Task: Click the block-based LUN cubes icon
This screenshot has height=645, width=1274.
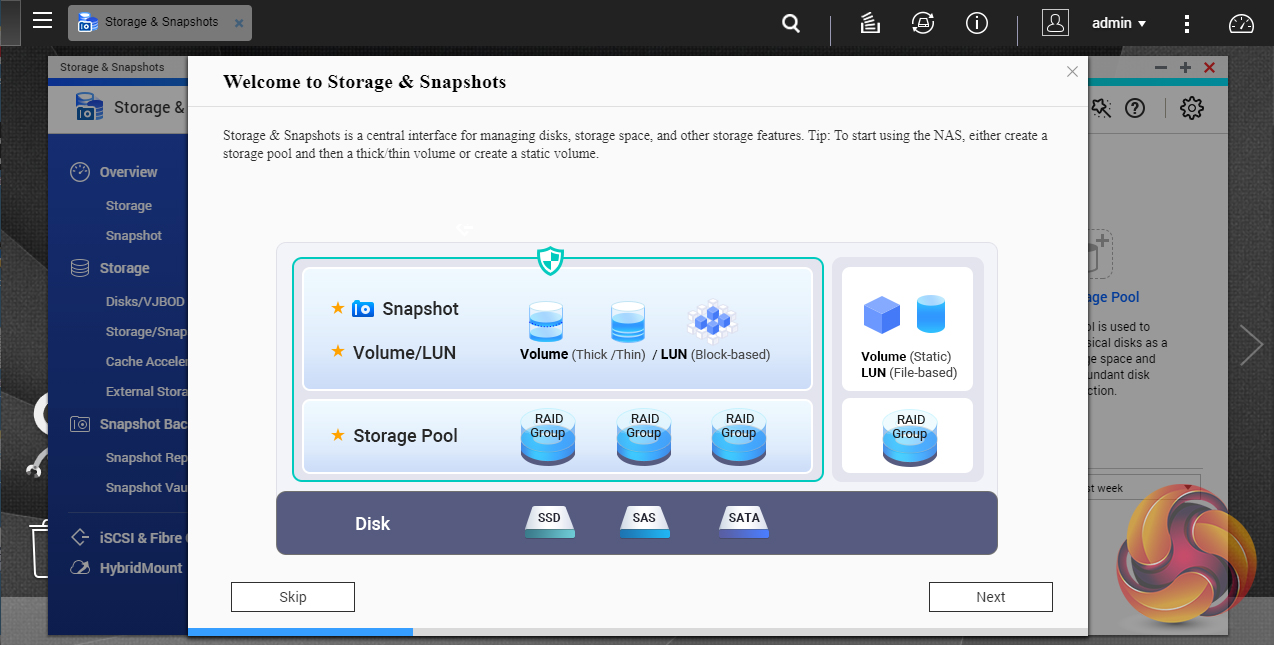Action: [x=712, y=321]
